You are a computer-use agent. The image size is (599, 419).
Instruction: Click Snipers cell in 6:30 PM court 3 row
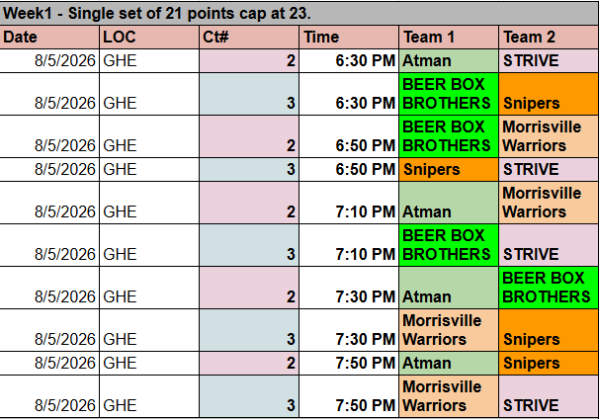pyautogui.click(x=548, y=94)
